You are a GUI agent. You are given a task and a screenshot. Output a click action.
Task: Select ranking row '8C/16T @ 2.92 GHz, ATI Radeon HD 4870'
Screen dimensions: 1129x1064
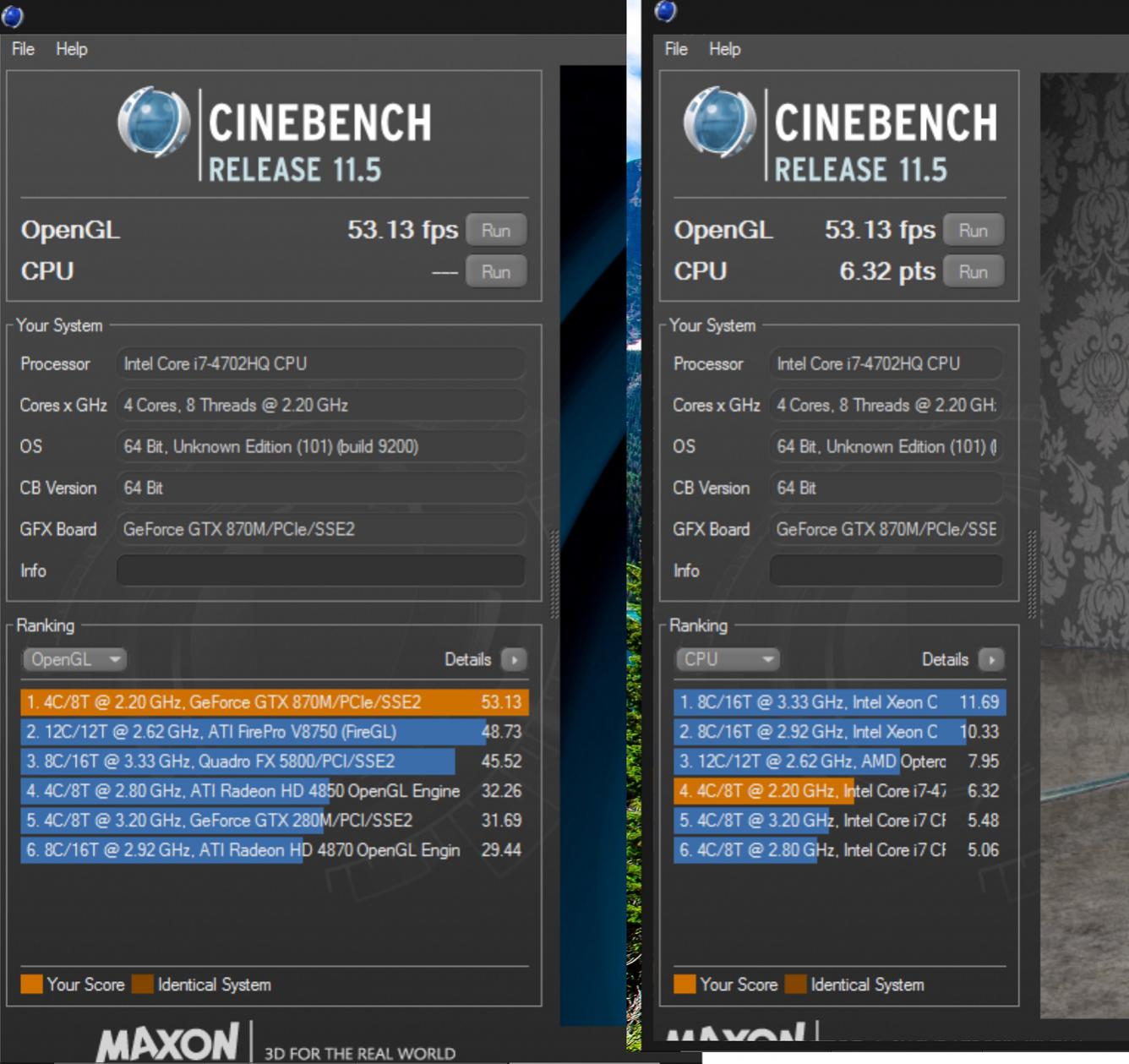[x=275, y=850]
